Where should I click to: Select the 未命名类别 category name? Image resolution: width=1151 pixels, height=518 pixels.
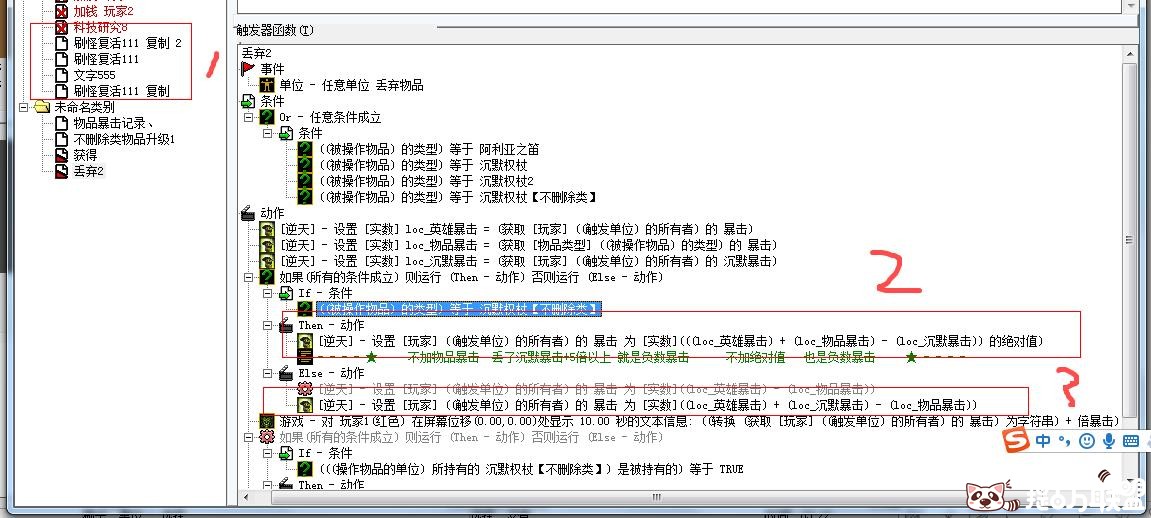84,107
